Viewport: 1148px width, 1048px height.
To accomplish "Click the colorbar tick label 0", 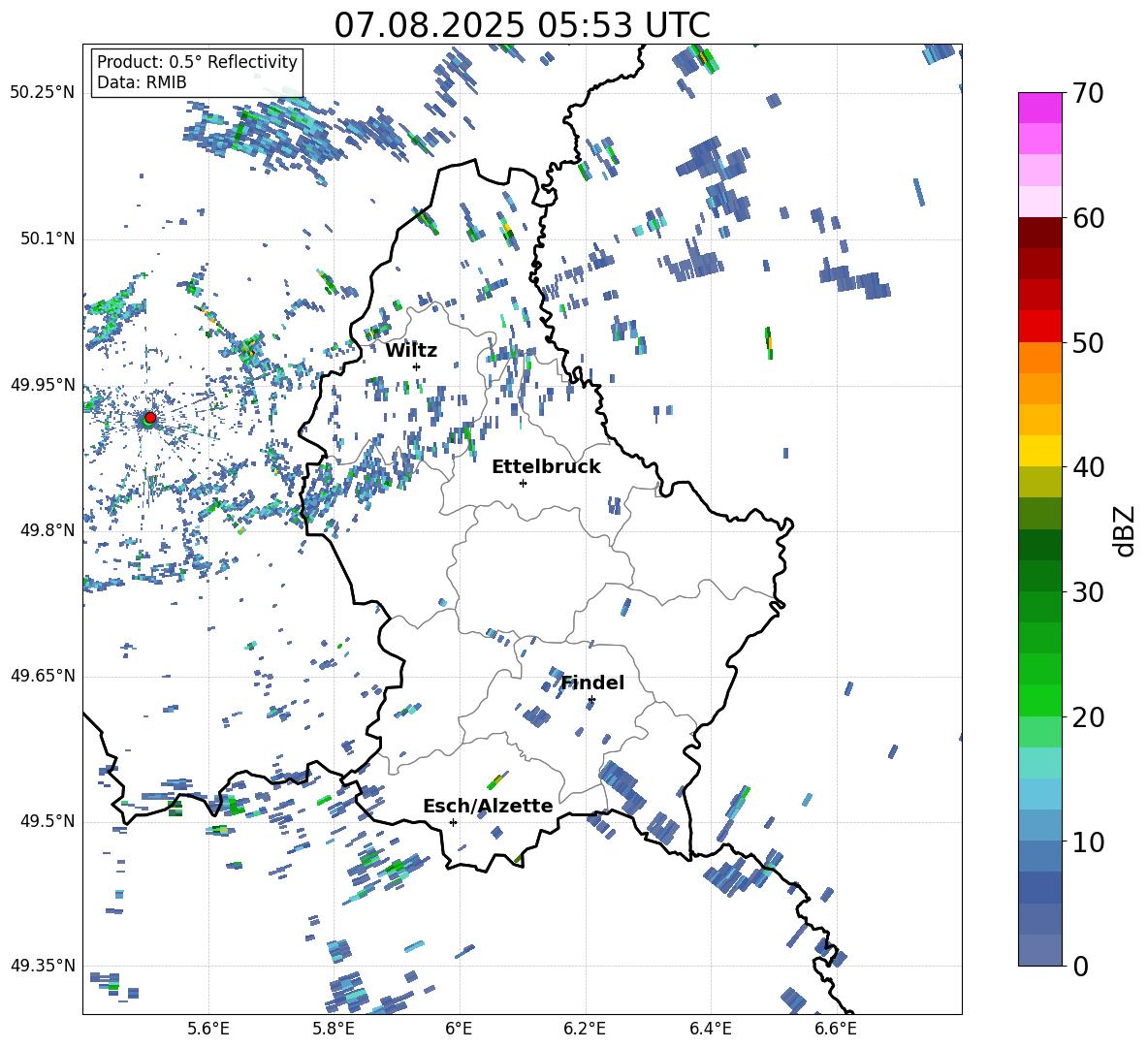I will [1080, 967].
